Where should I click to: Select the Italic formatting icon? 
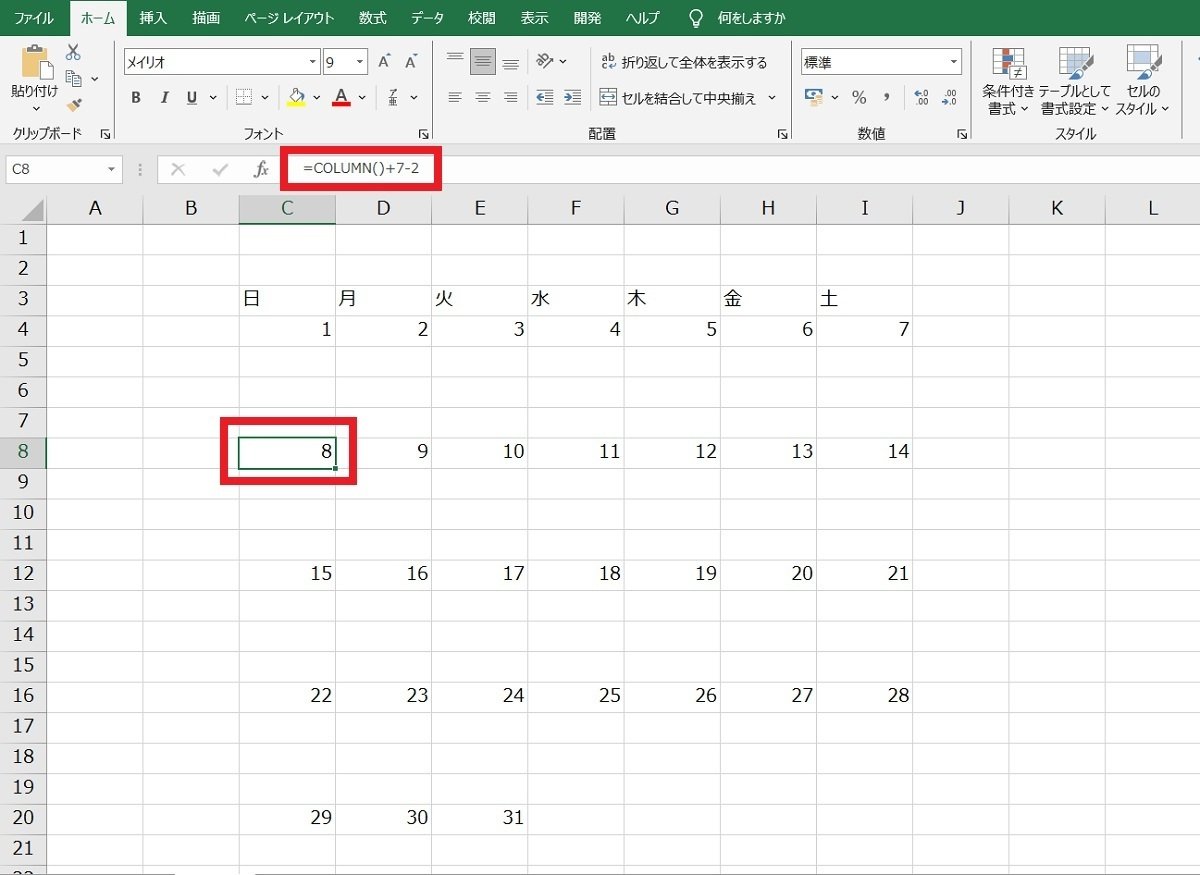tap(164, 97)
